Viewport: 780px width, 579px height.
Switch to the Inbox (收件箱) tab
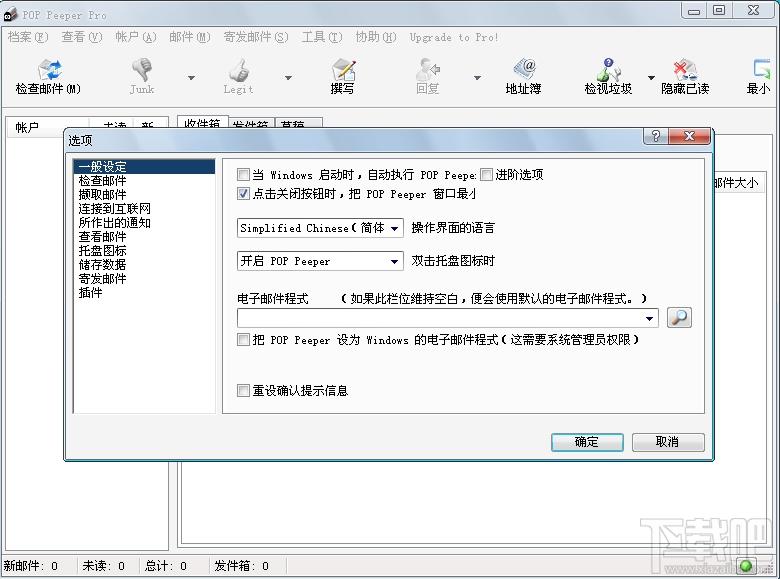(x=202, y=122)
